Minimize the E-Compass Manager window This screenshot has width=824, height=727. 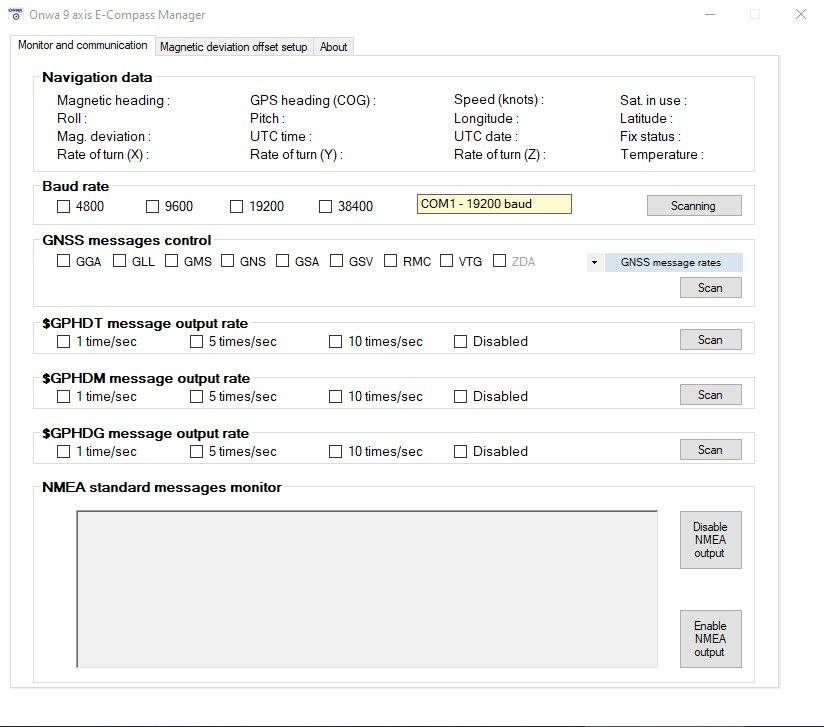point(710,14)
